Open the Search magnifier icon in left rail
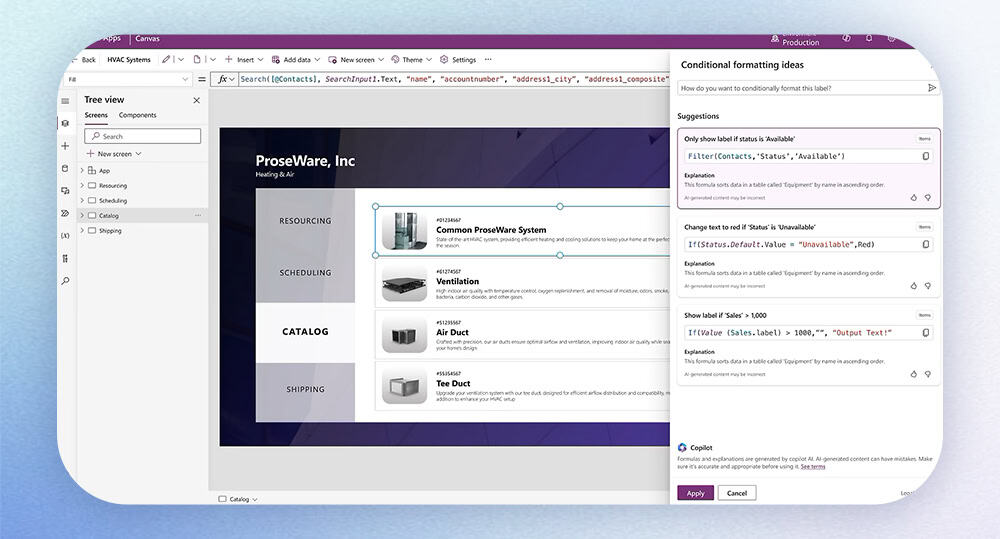1000x539 pixels. [x=65, y=281]
